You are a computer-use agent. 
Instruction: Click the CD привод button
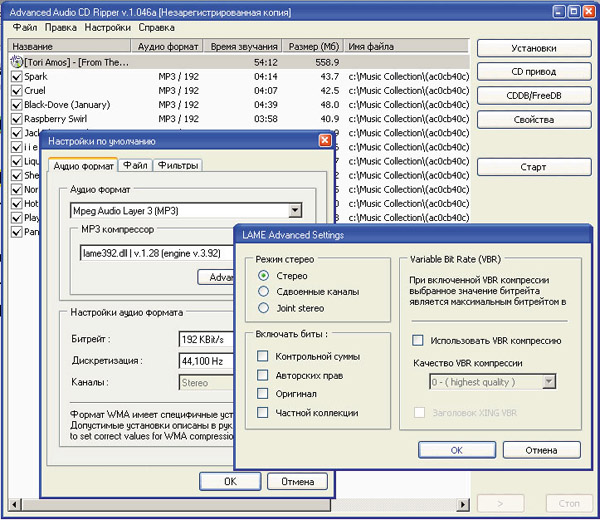pos(534,72)
